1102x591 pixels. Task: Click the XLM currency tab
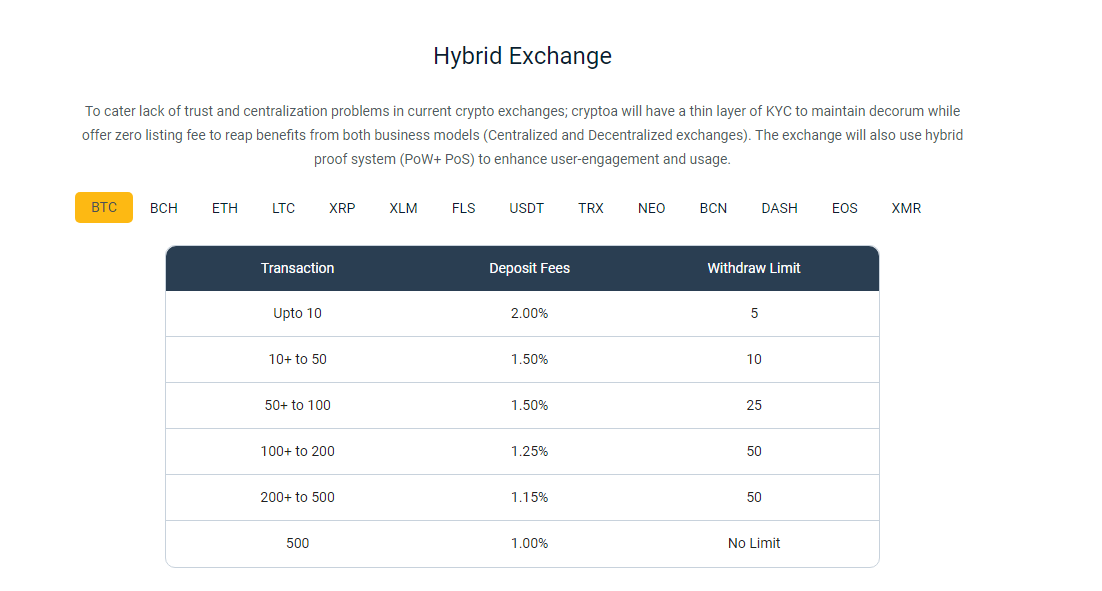(403, 208)
